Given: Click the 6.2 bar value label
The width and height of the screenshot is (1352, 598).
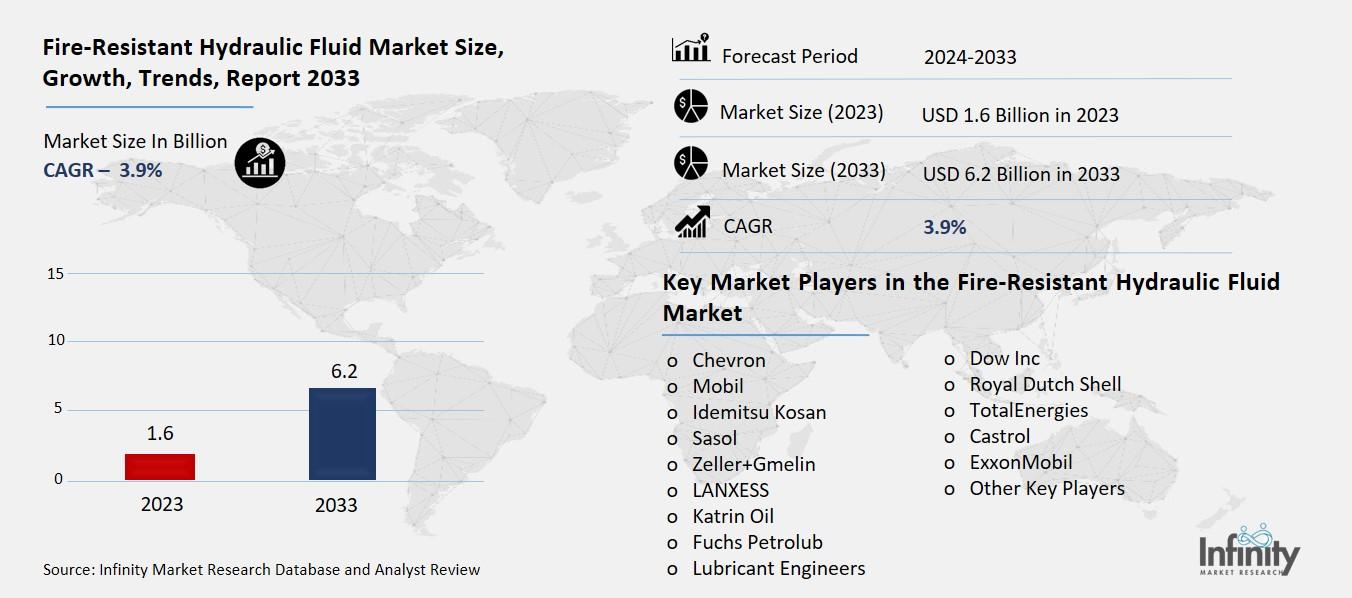Looking at the screenshot, I should click(x=344, y=371).
